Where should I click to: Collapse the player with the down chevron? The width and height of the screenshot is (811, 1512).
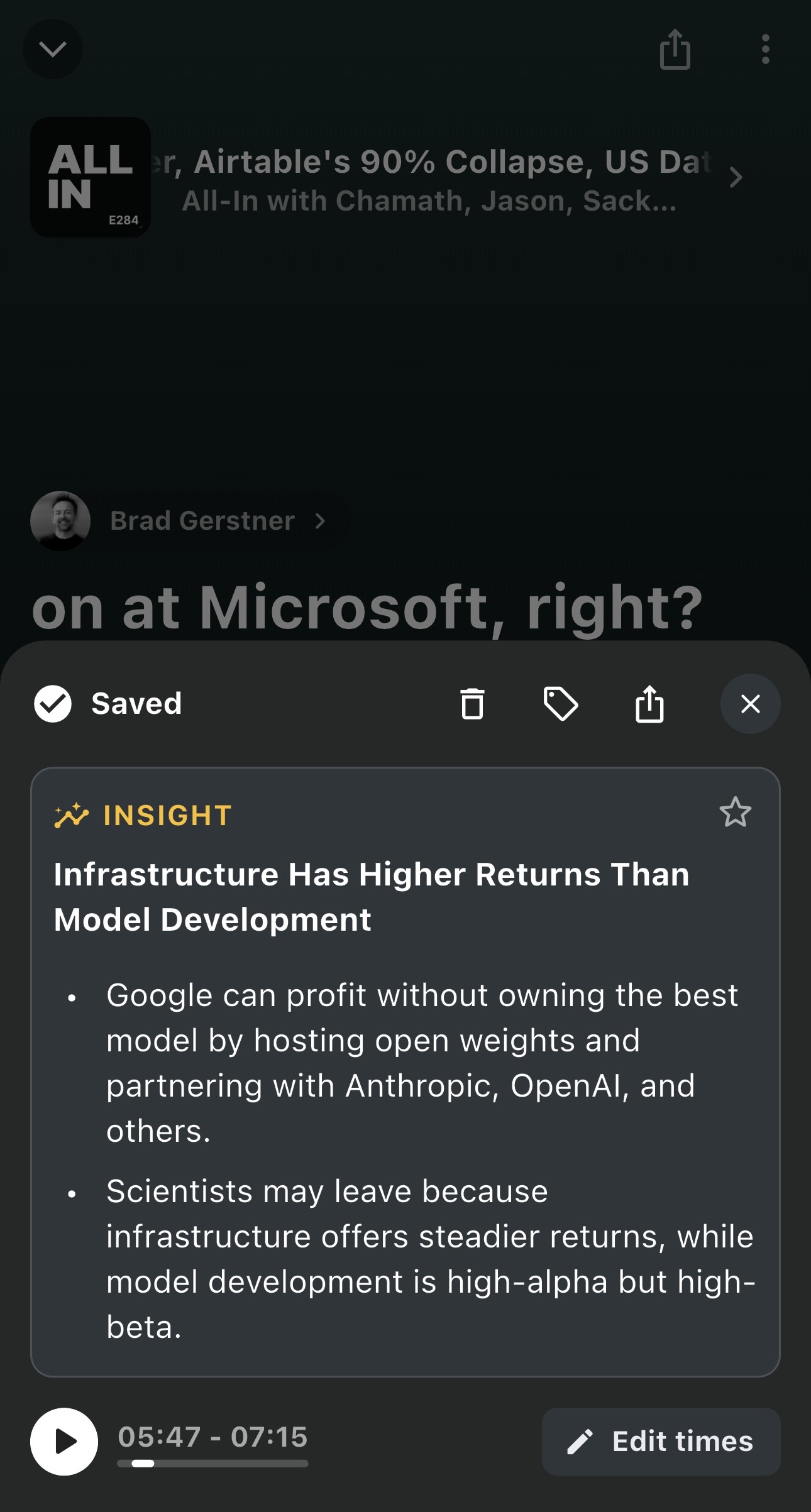(x=53, y=49)
